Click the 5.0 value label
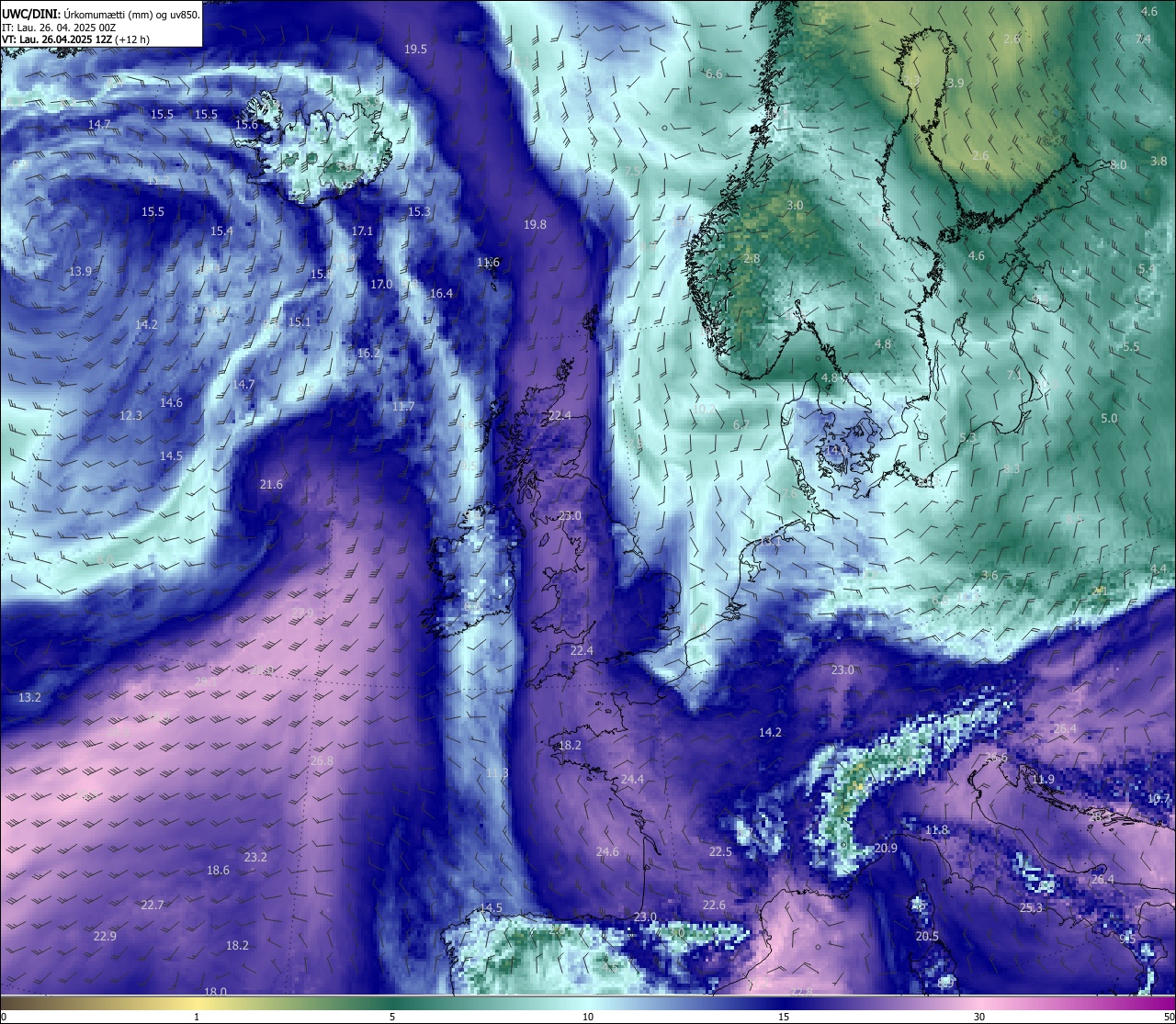The width and height of the screenshot is (1176, 1024). click(x=1109, y=418)
